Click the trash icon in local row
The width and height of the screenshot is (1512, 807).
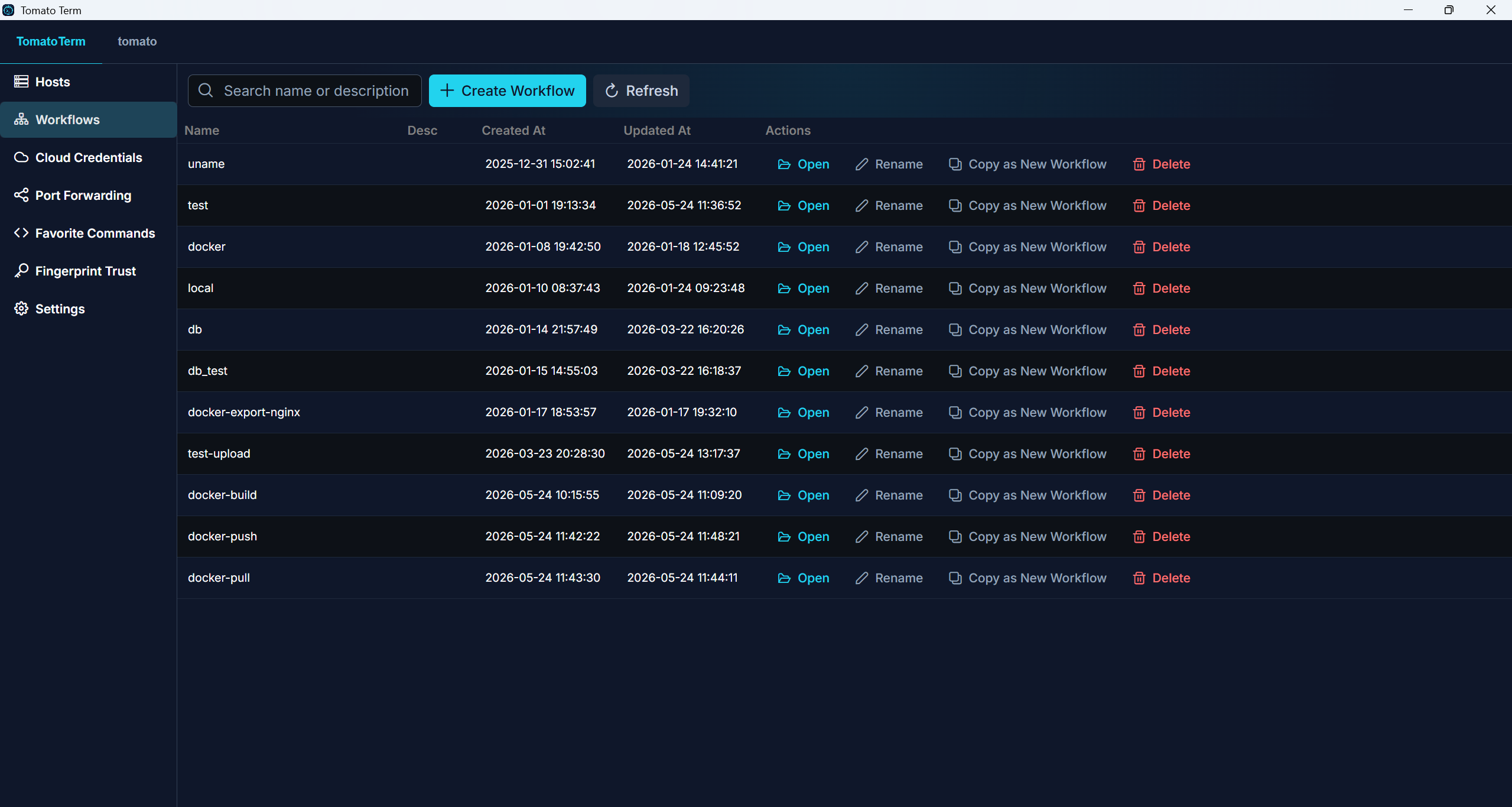[1139, 289]
